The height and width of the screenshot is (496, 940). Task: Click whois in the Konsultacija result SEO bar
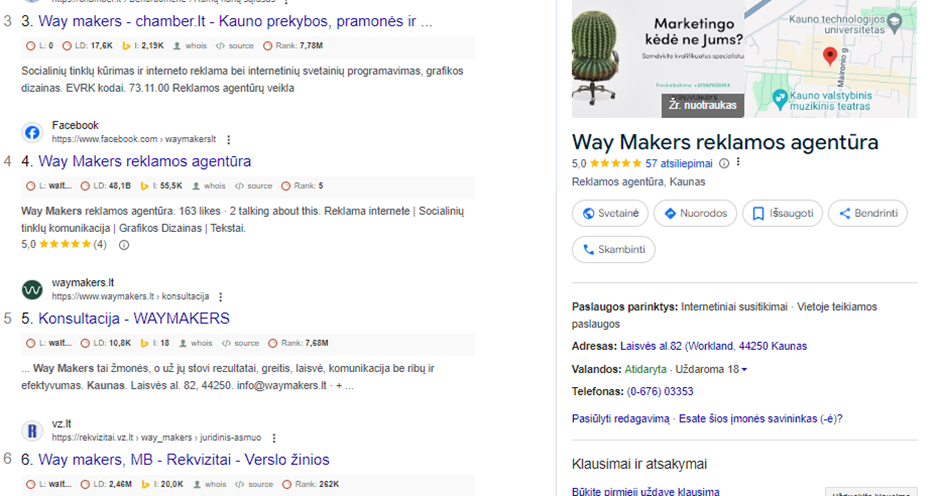coord(195,343)
